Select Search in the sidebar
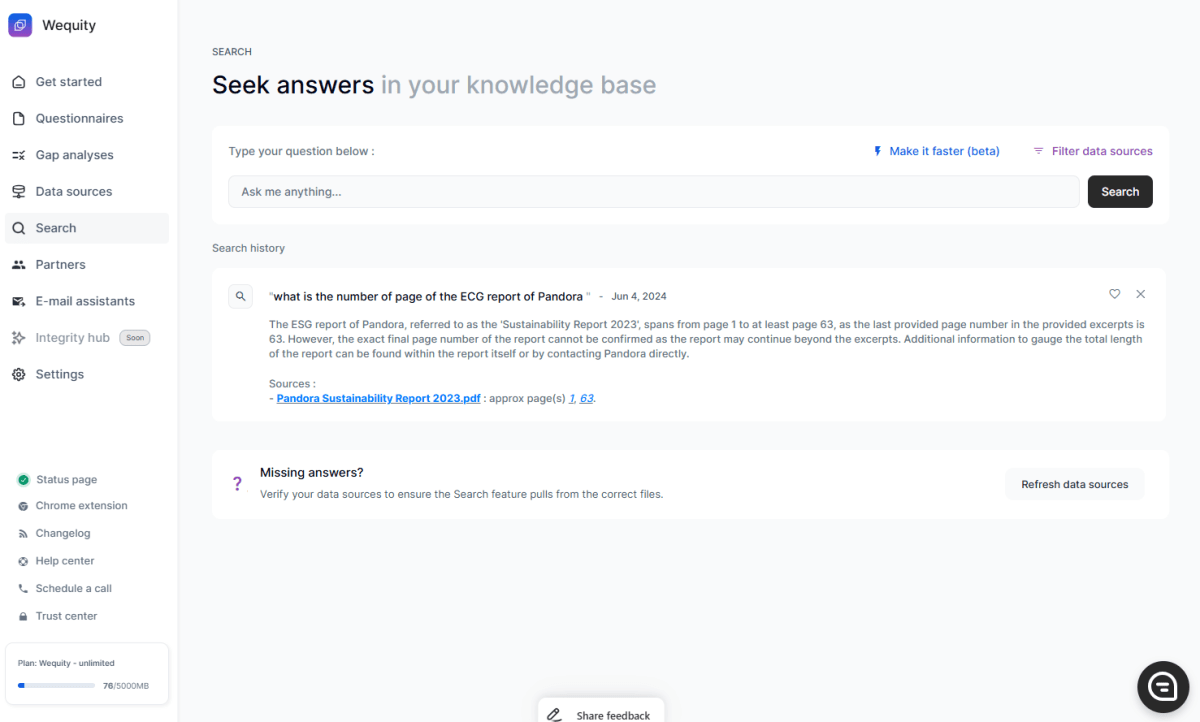Image resolution: width=1200 pixels, height=722 pixels. (87, 228)
